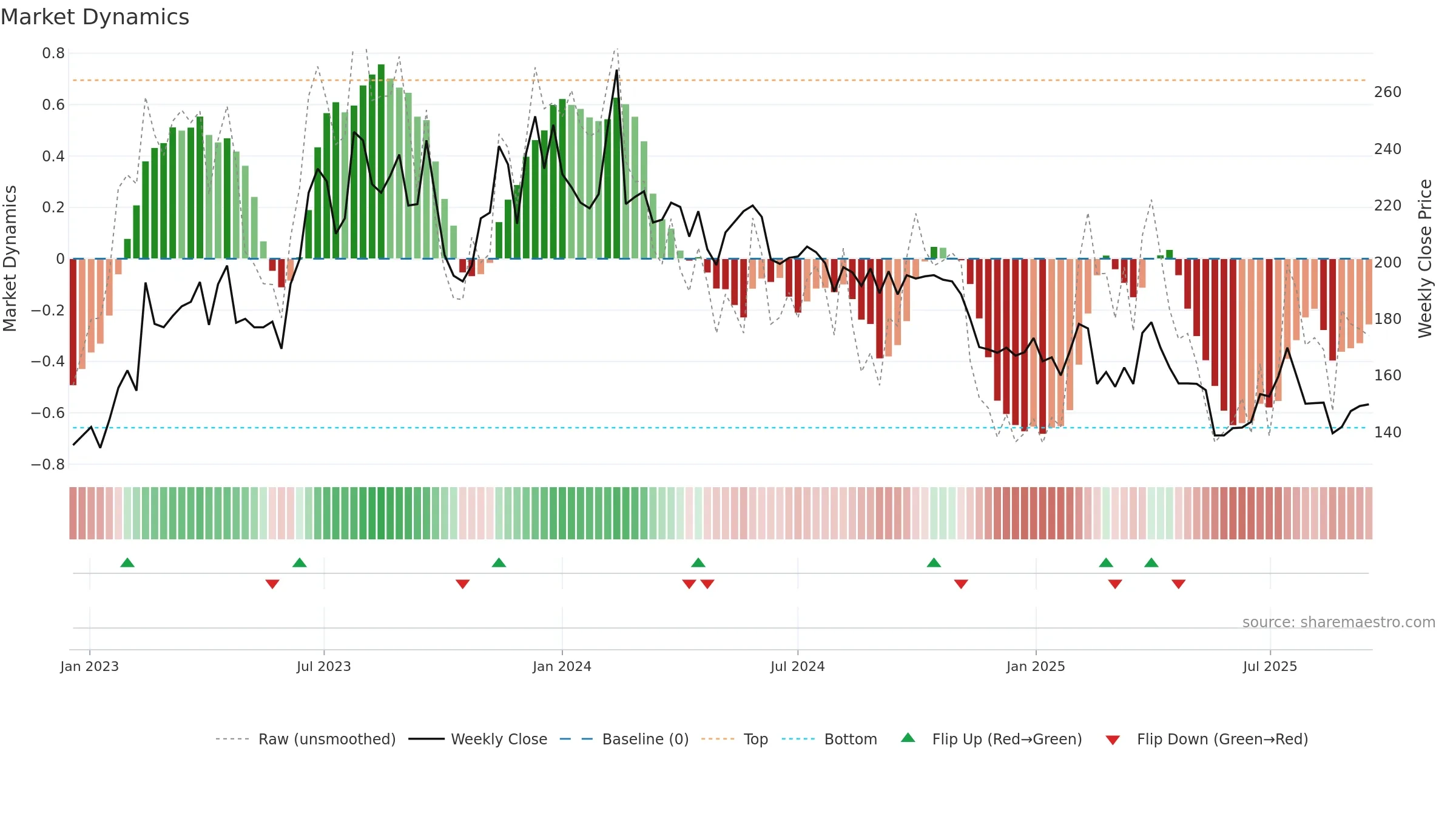Click the cyan dashed Bottom threshold line
This screenshot has height=819, width=1456.
pos(720,428)
